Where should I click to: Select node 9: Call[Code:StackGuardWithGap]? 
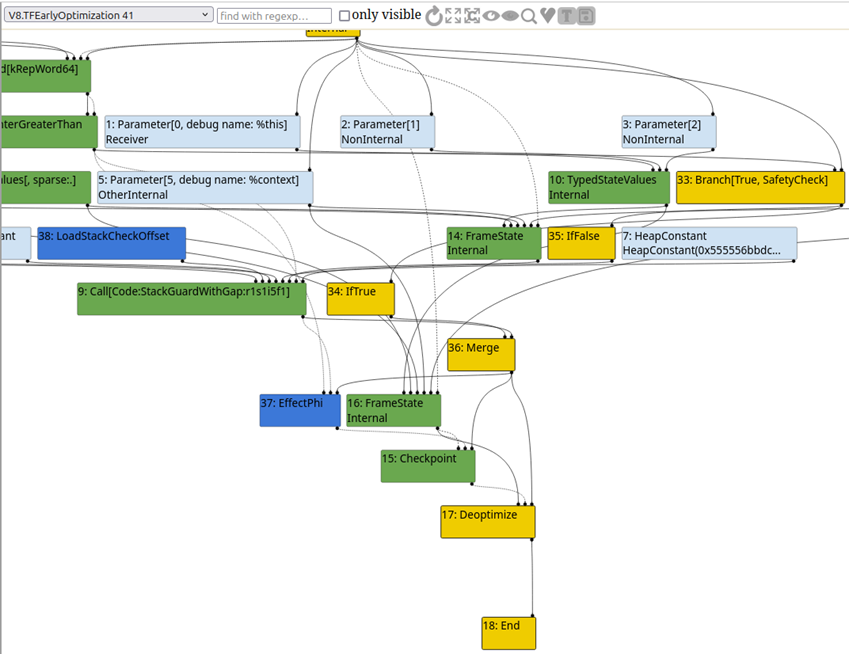pos(192,299)
